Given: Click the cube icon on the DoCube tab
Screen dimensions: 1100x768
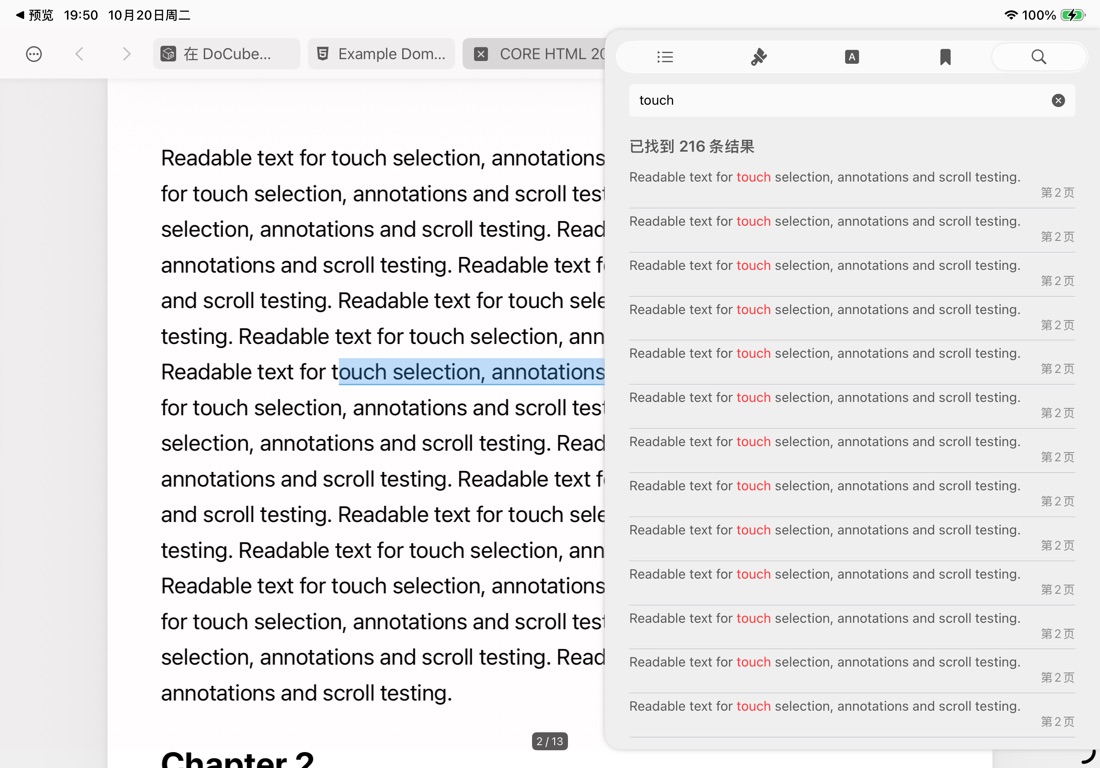Looking at the screenshot, I should (x=168, y=54).
